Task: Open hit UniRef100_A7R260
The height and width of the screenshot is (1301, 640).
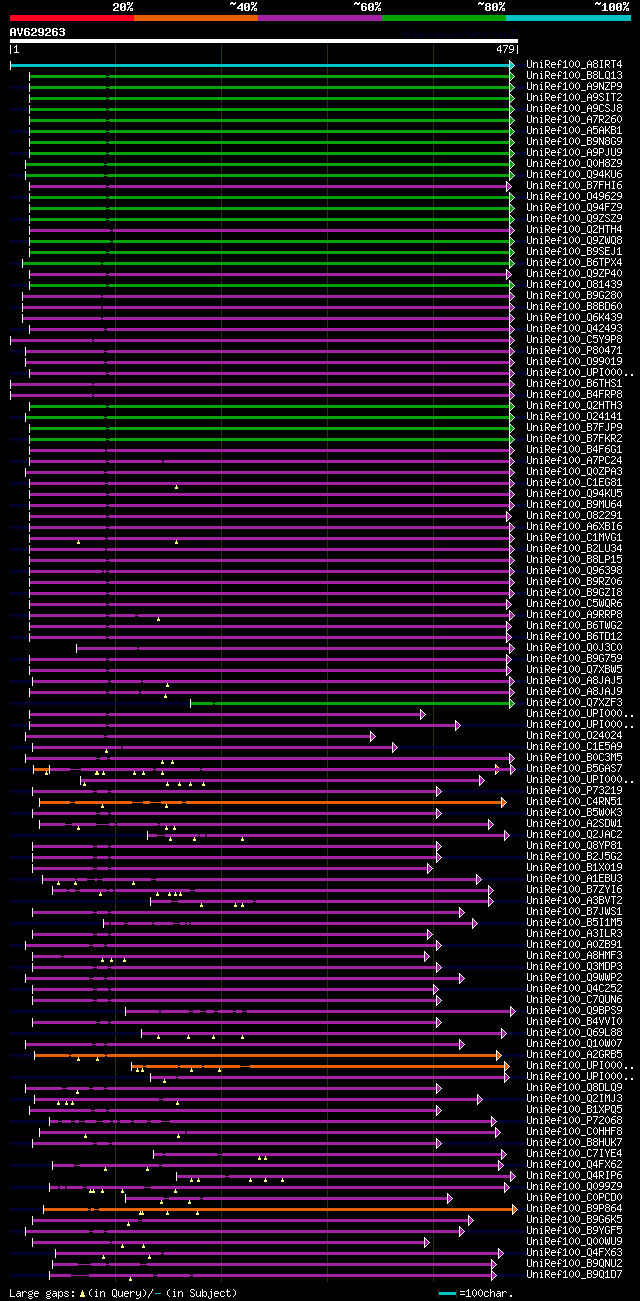Action: coord(574,119)
